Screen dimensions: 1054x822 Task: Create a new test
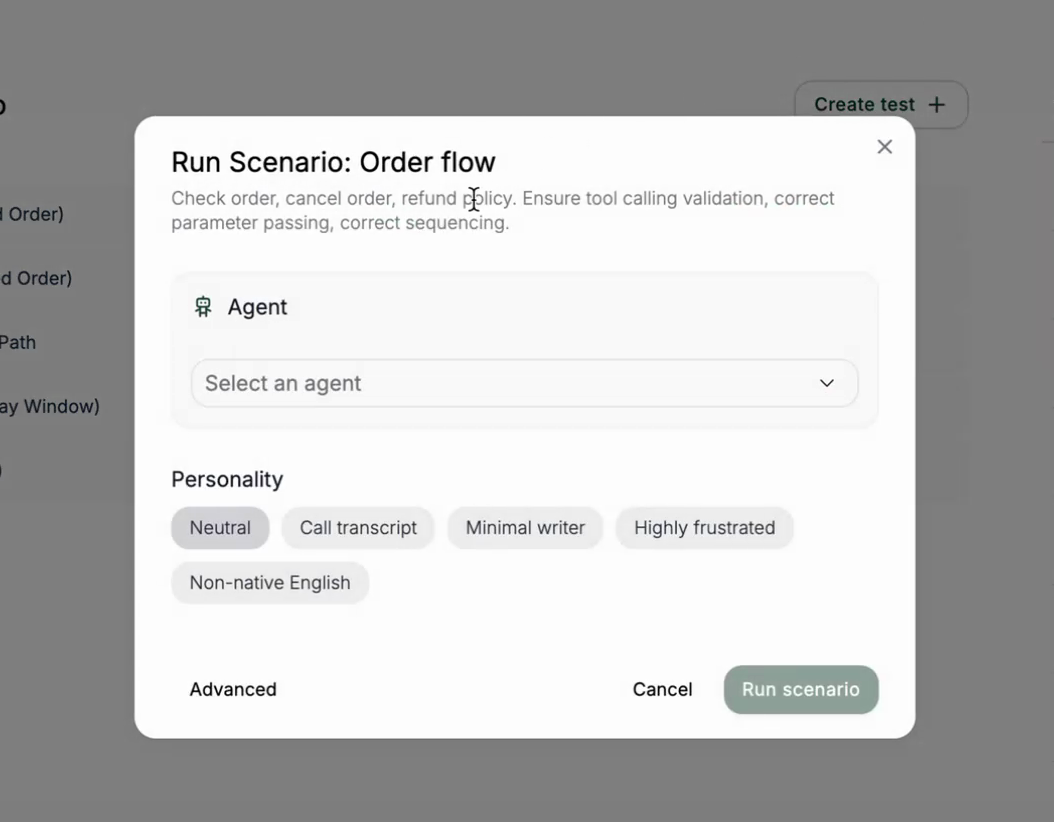click(880, 104)
